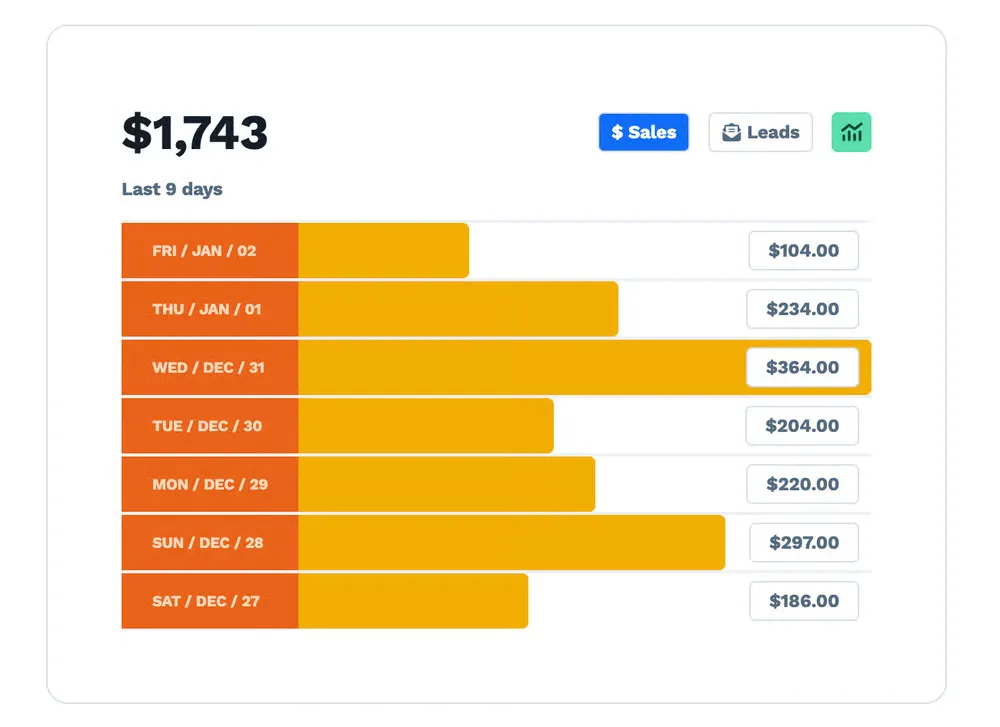Select the SUN / DEC / 28 date label
The width and height of the screenshot is (1000, 727).
coord(208,543)
